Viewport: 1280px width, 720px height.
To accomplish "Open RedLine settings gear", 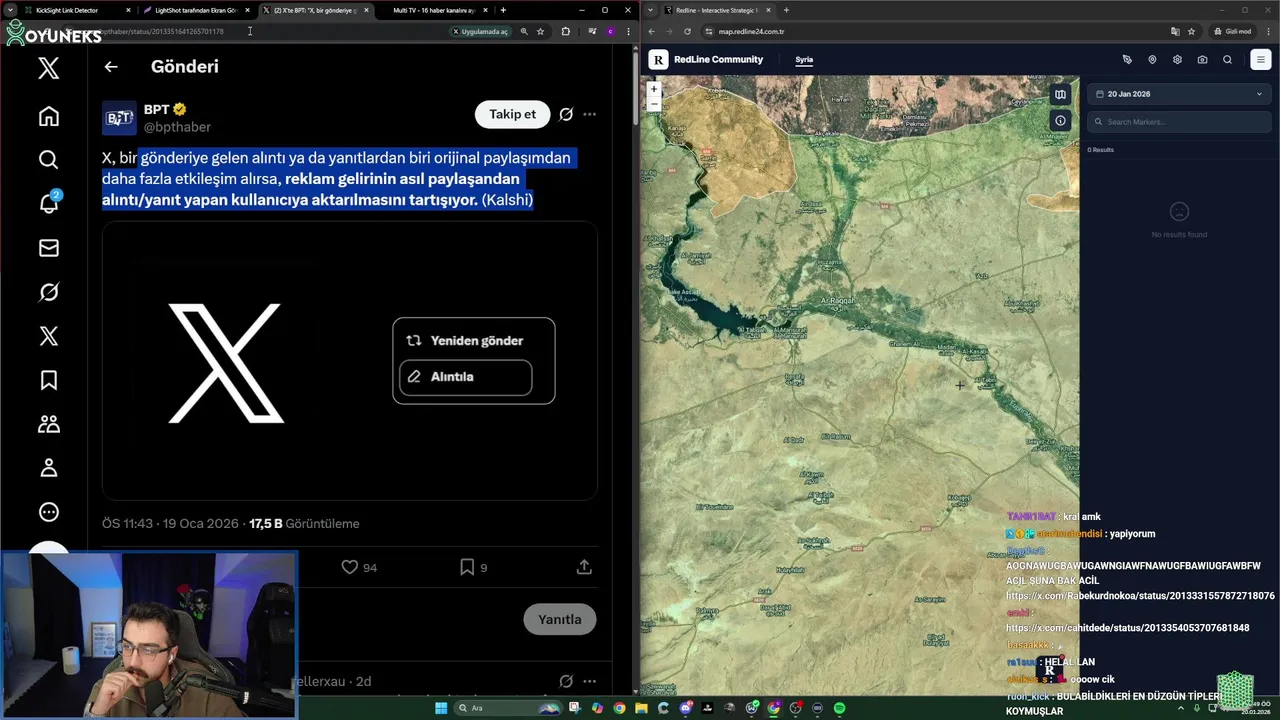I will coord(1177,60).
